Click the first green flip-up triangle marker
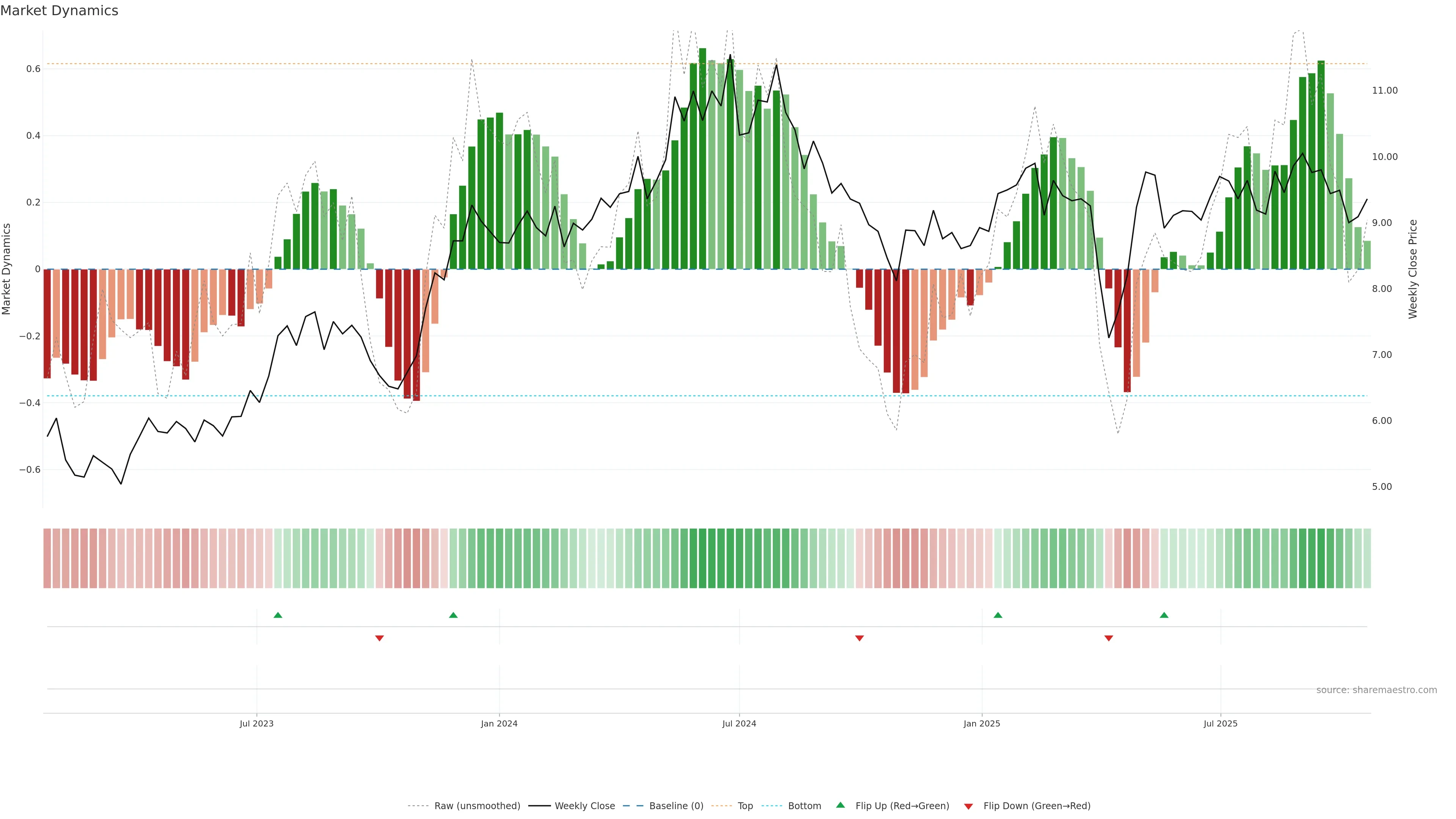Image resolution: width=1456 pixels, height=819 pixels. [278, 615]
